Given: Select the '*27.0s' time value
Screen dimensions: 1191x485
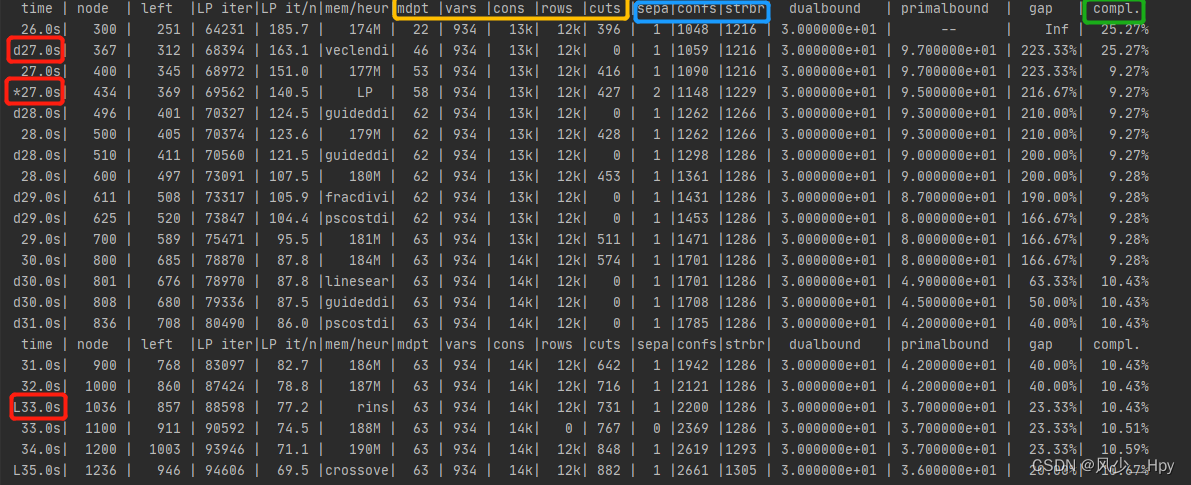Looking at the screenshot, I should point(36,93).
